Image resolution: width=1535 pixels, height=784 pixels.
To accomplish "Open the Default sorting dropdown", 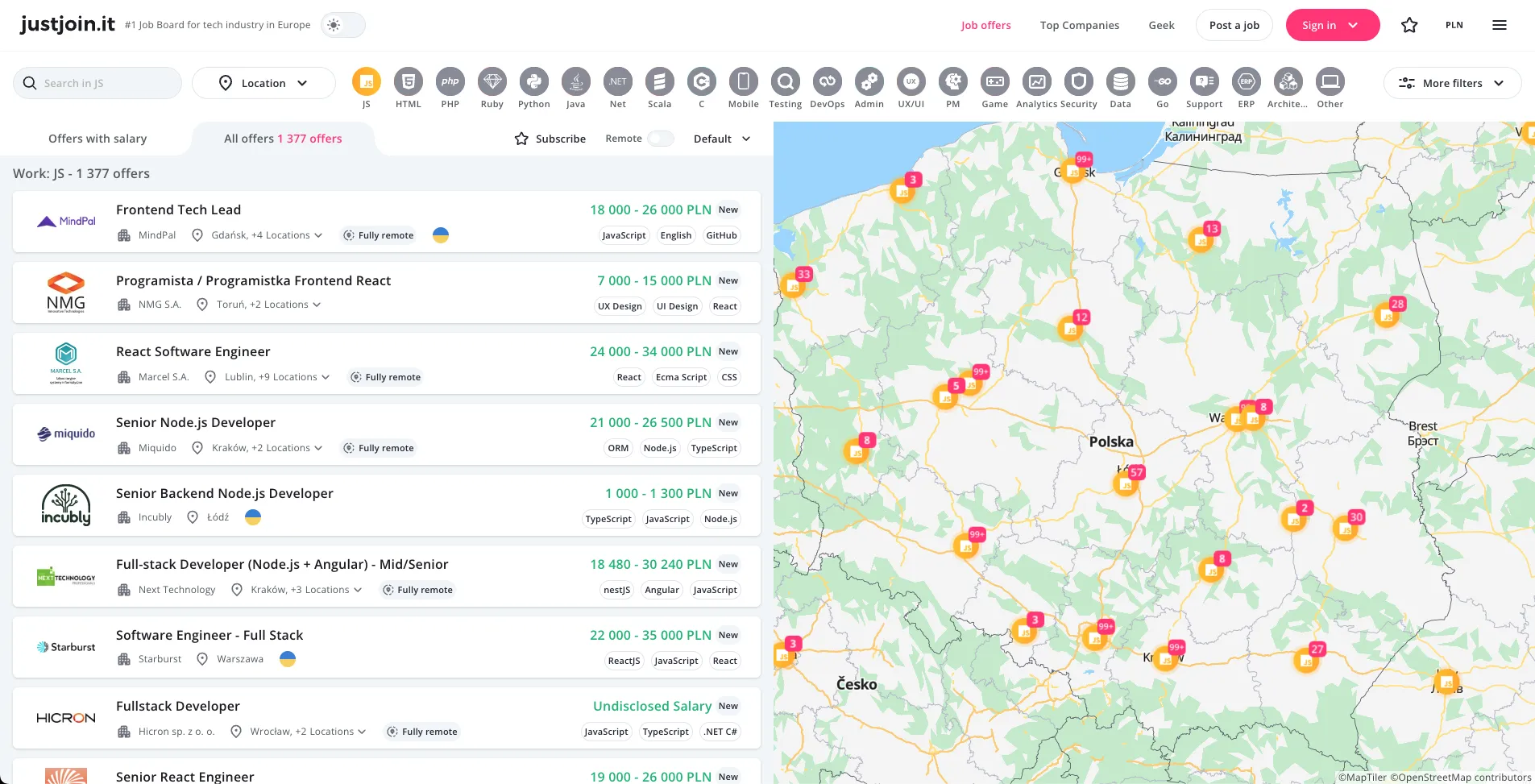I will 722,139.
